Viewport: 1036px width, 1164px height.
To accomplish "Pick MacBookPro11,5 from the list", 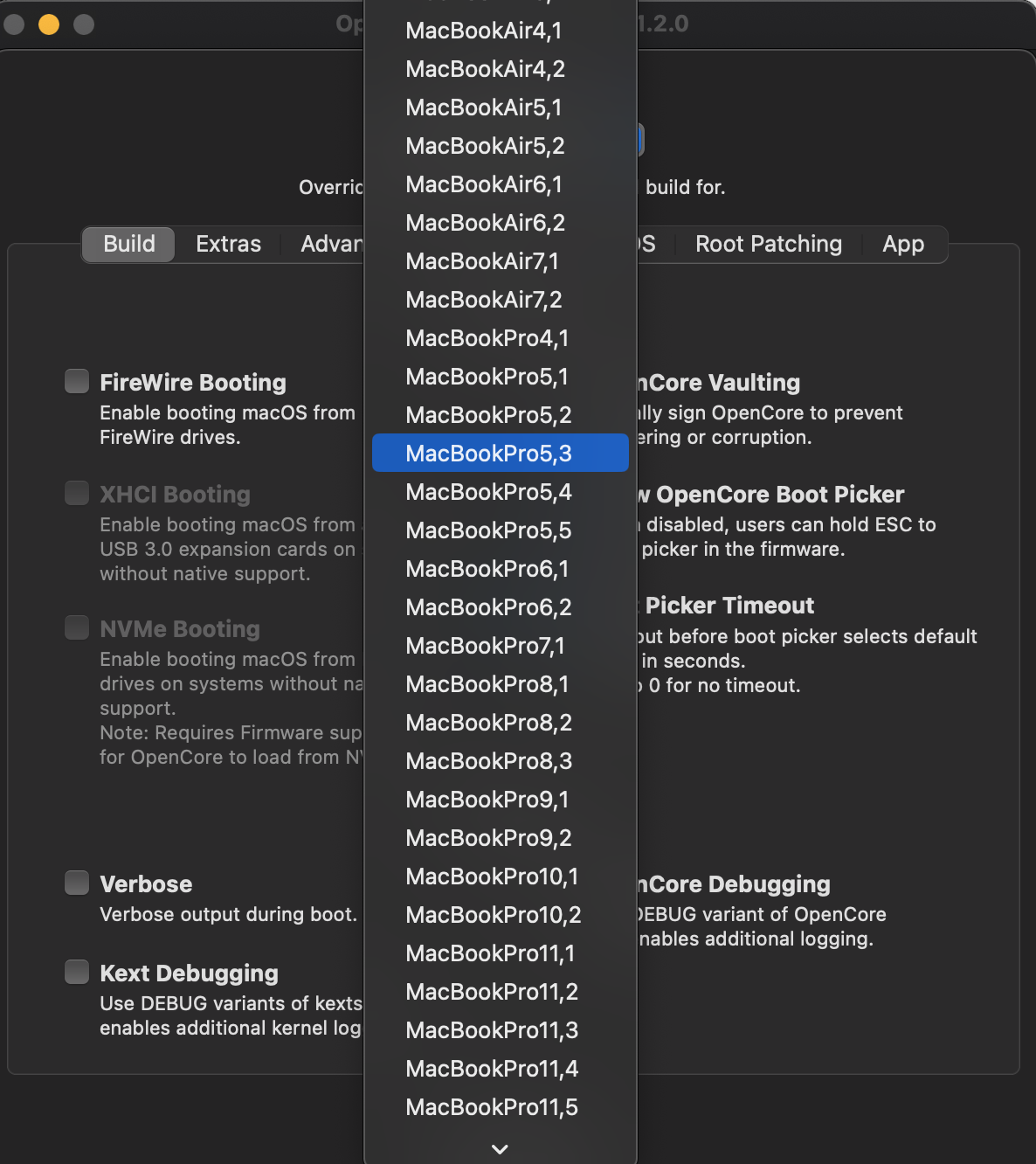I will tap(492, 1107).
